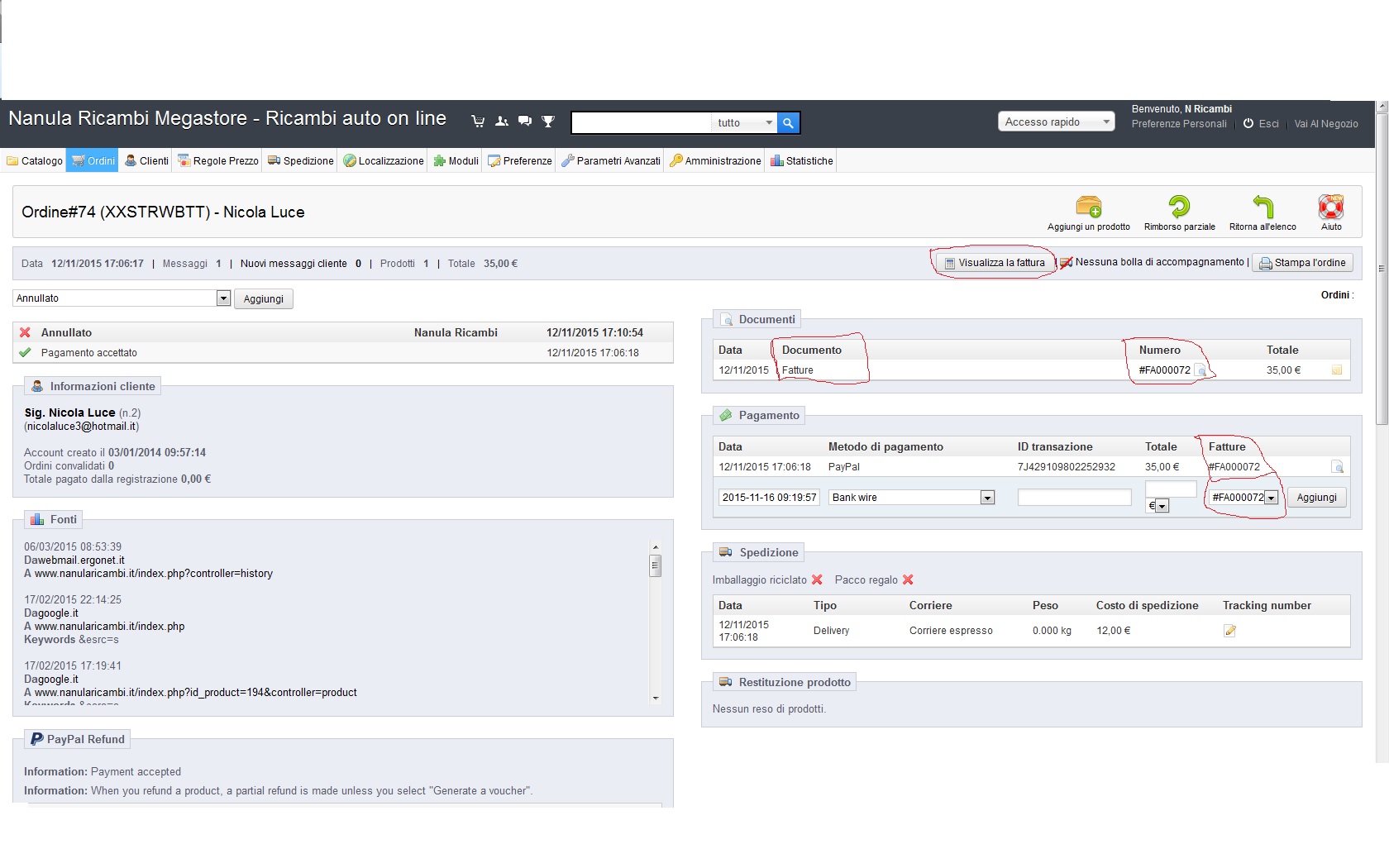Open the Moduli menu
Image resolution: width=1389 pixels, height=868 pixels.
(x=456, y=160)
